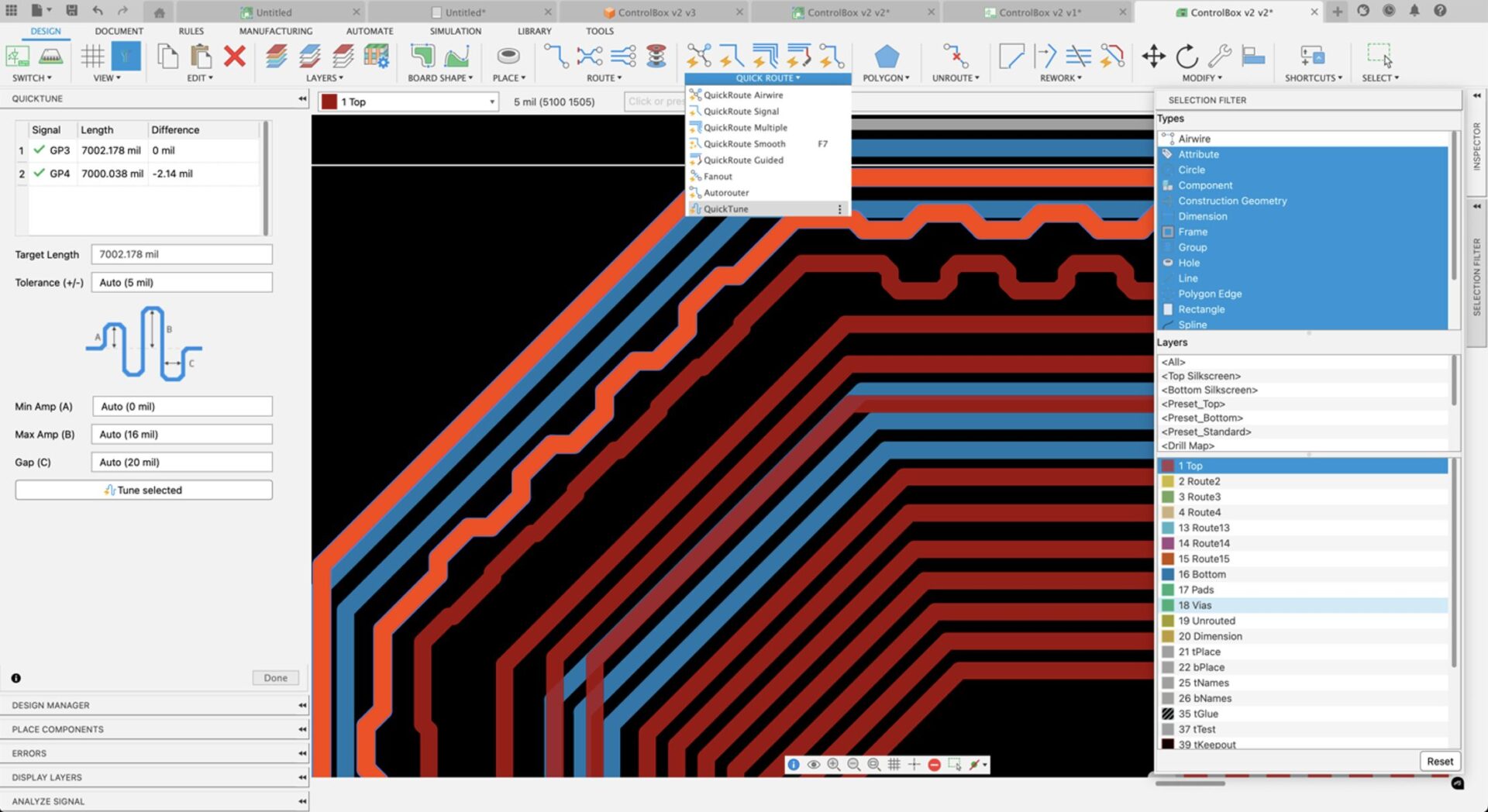Switch to the Manufacturing ribbon tab
The width and height of the screenshot is (1488, 812).
tap(275, 31)
